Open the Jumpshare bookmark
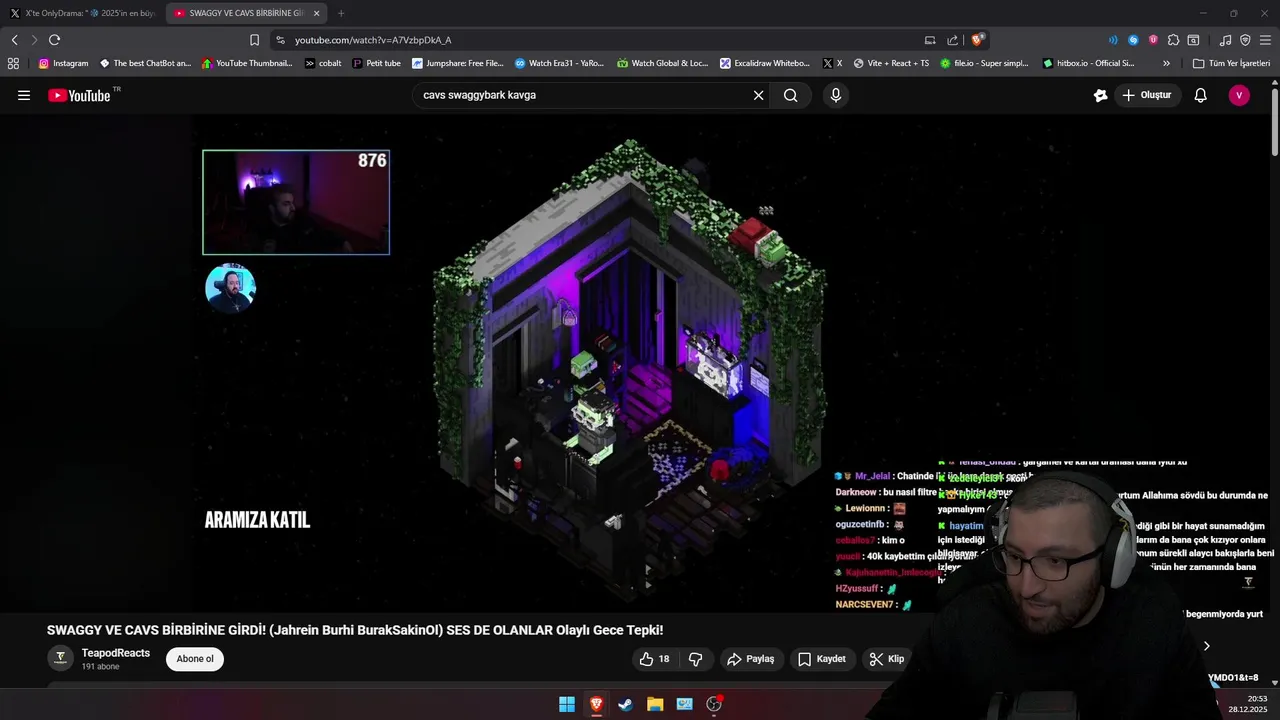 click(458, 63)
